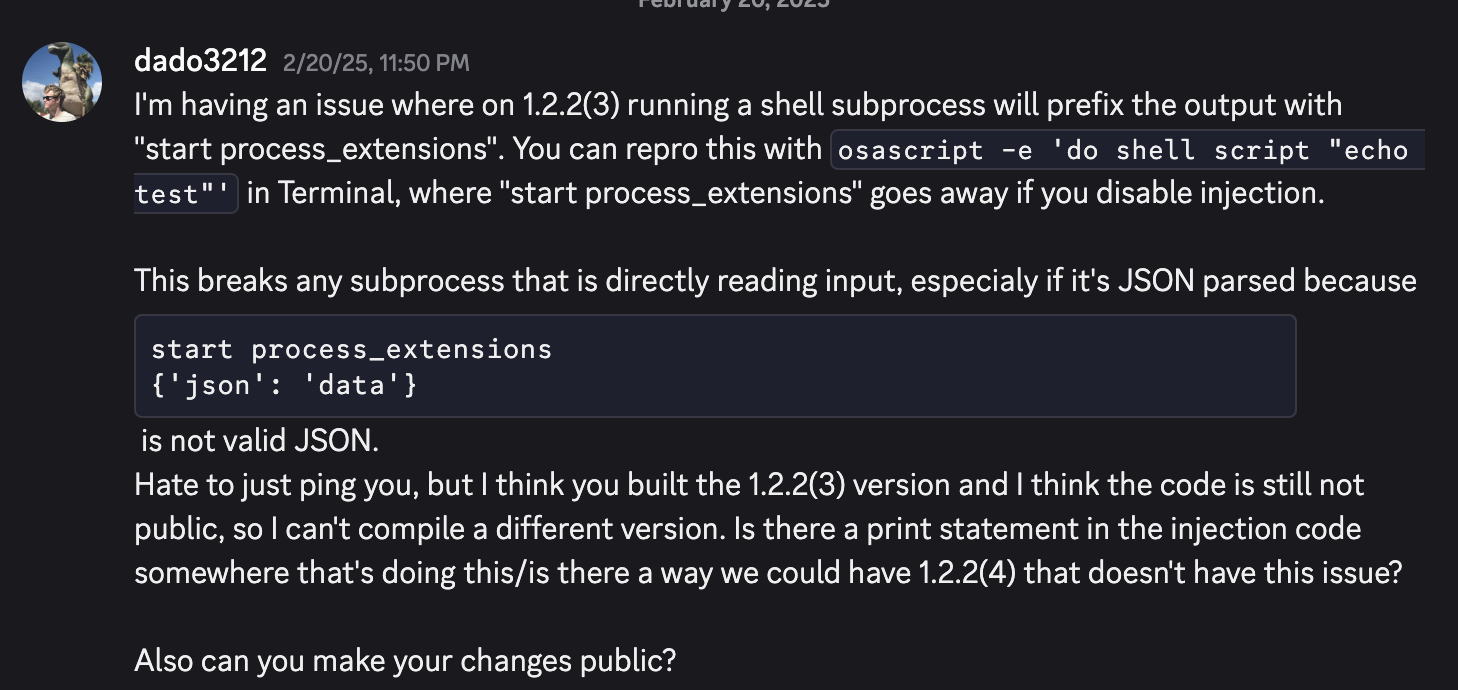Viewport: 1458px width, 690px height.
Task: Click the {'json': 'data'} code line
Action: click(284, 383)
